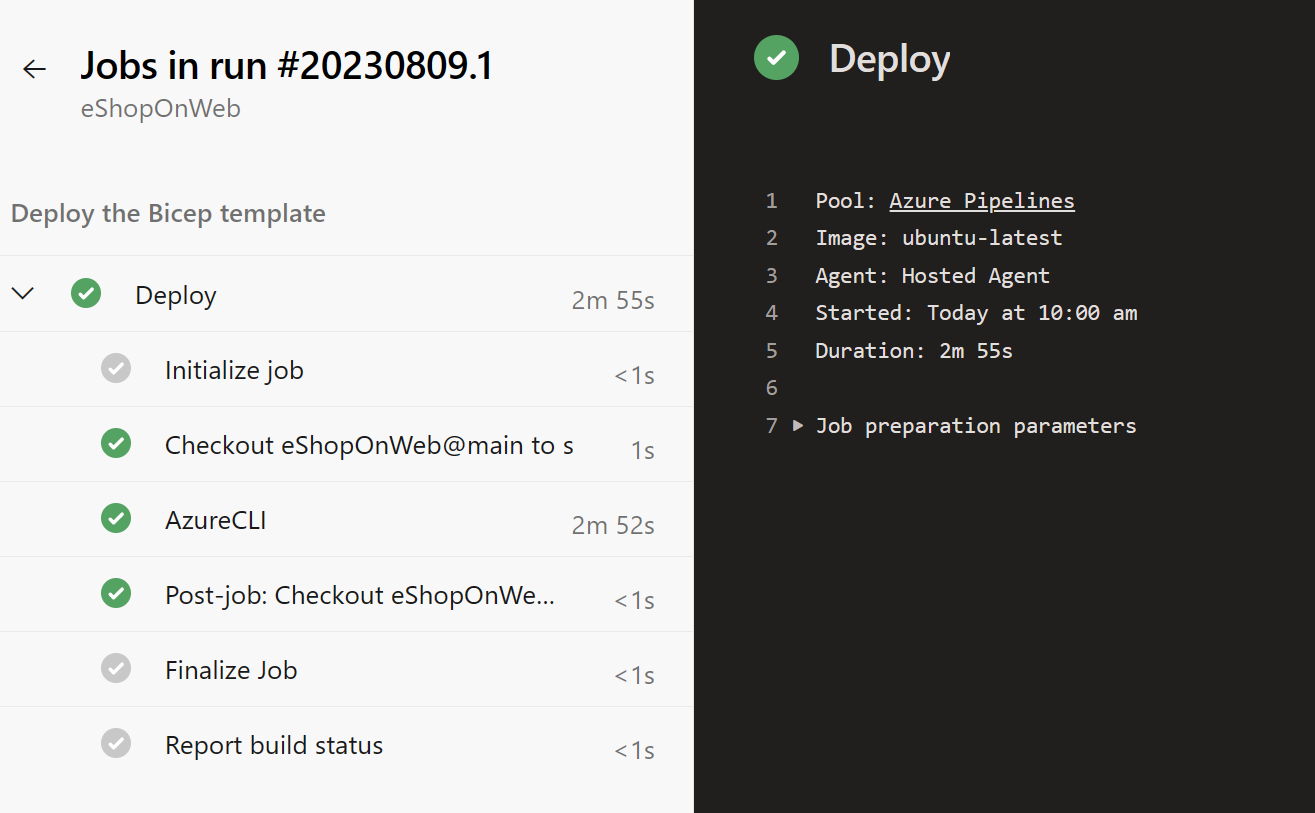Click the grey status icon for Initialize job
Image resolution: width=1315 pixels, height=813 pixels.
point(116,368)
